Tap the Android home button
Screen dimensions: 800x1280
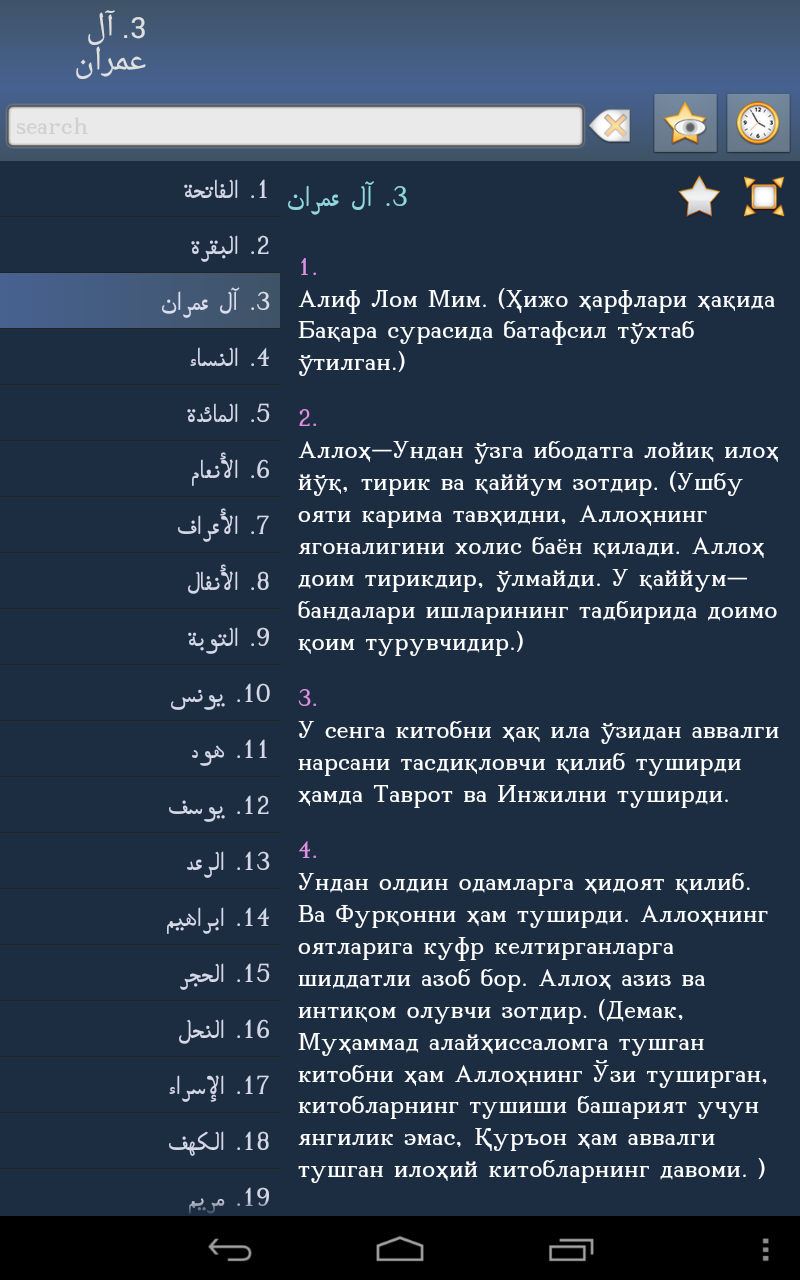(400, 1248)
